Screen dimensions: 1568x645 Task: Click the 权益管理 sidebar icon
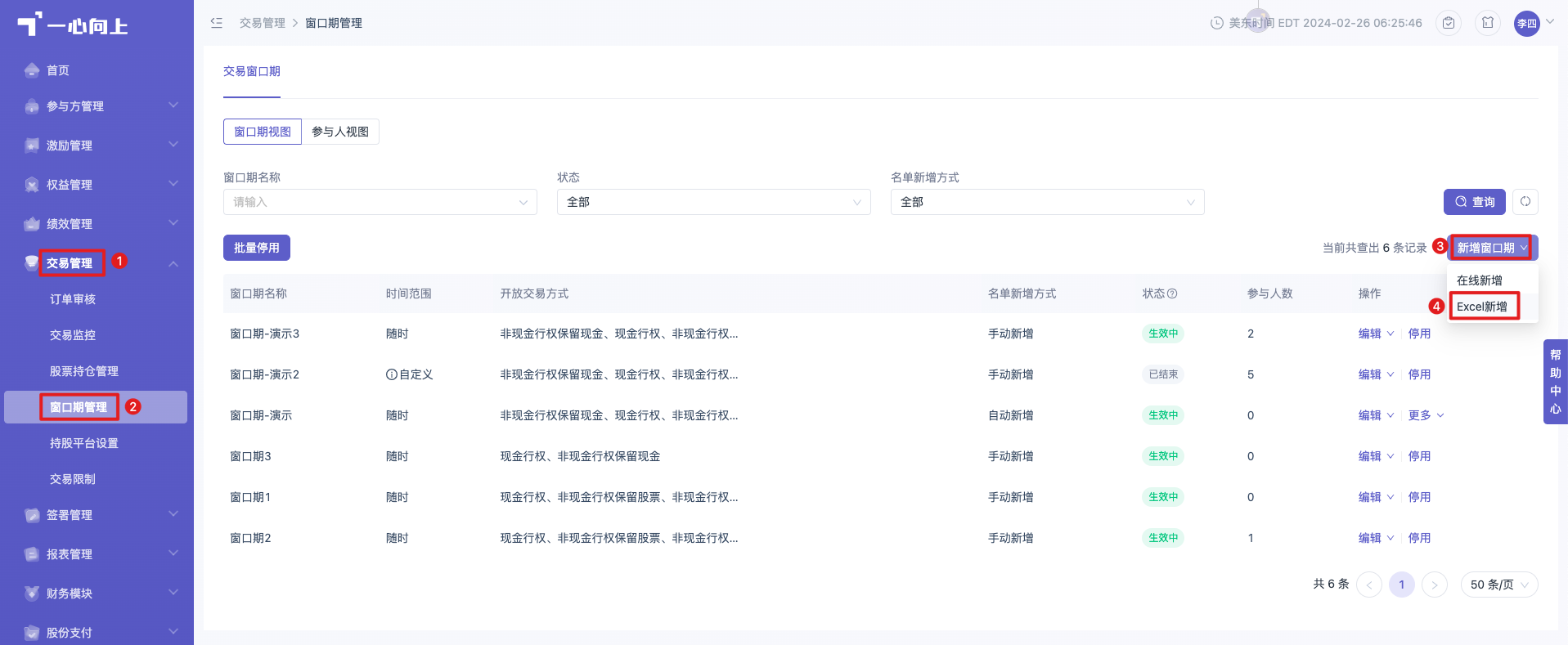32,185
